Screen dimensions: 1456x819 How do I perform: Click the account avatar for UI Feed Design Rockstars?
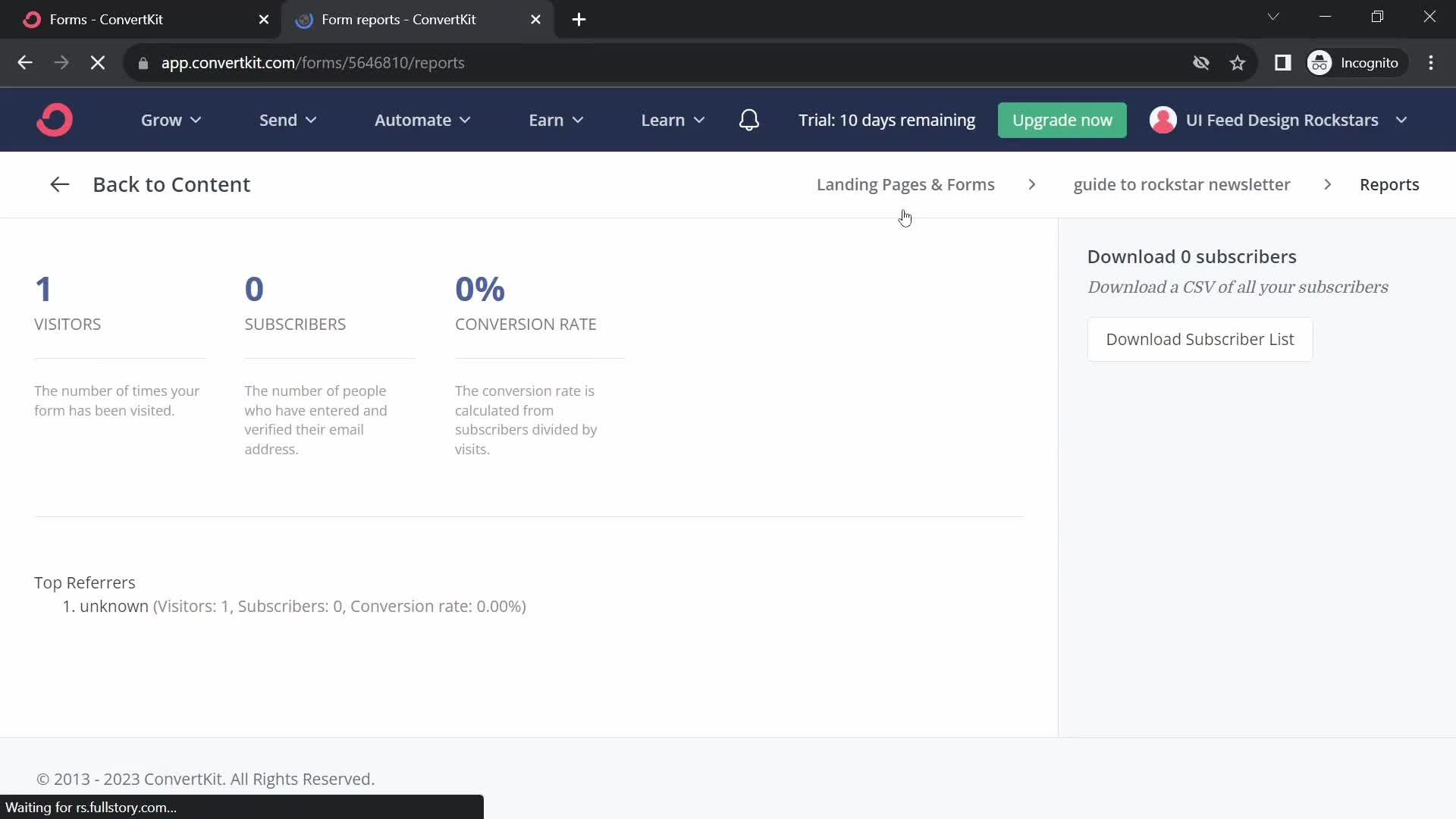pyautogui.click(x=1163, y=120)
